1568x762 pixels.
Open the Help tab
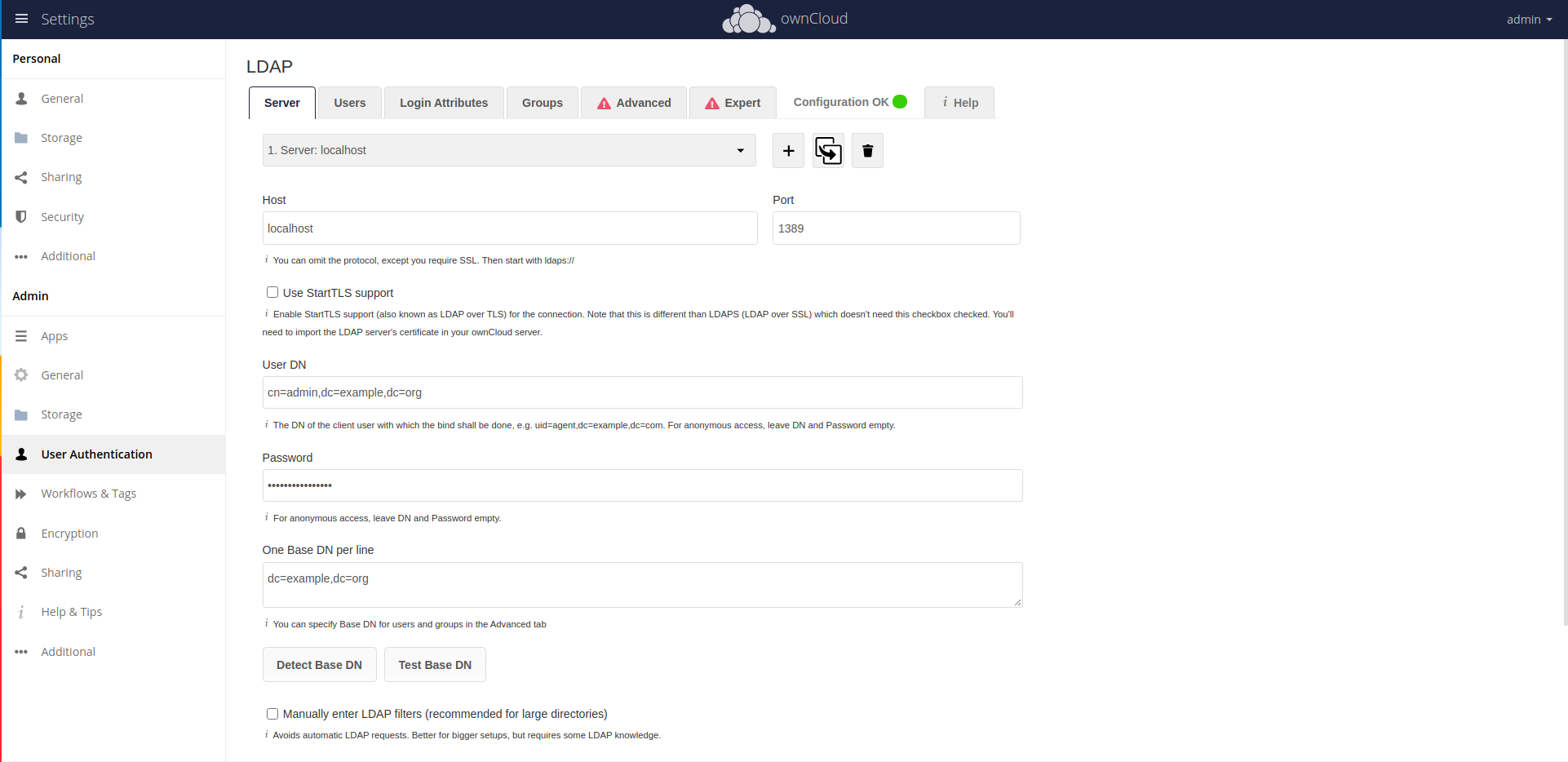pos(959,103)
